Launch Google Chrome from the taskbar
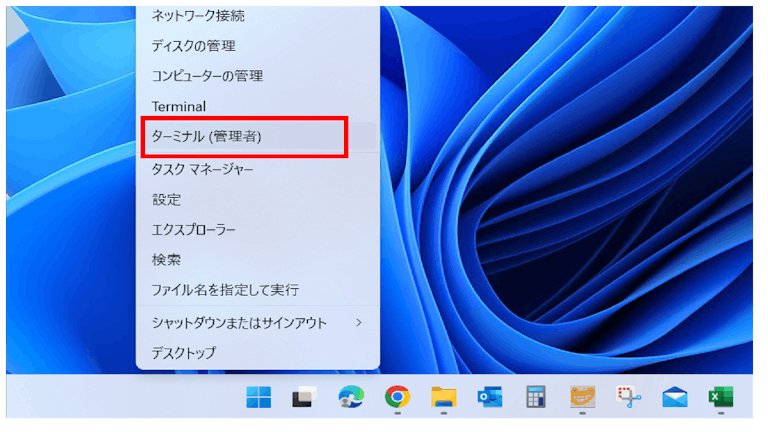768x432 pixels. [397, 397]
